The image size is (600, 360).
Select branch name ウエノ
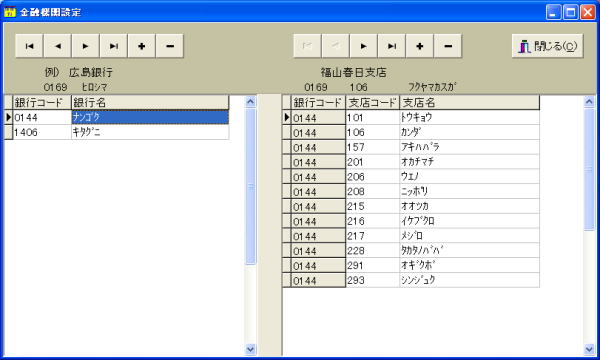click(470, 176)
